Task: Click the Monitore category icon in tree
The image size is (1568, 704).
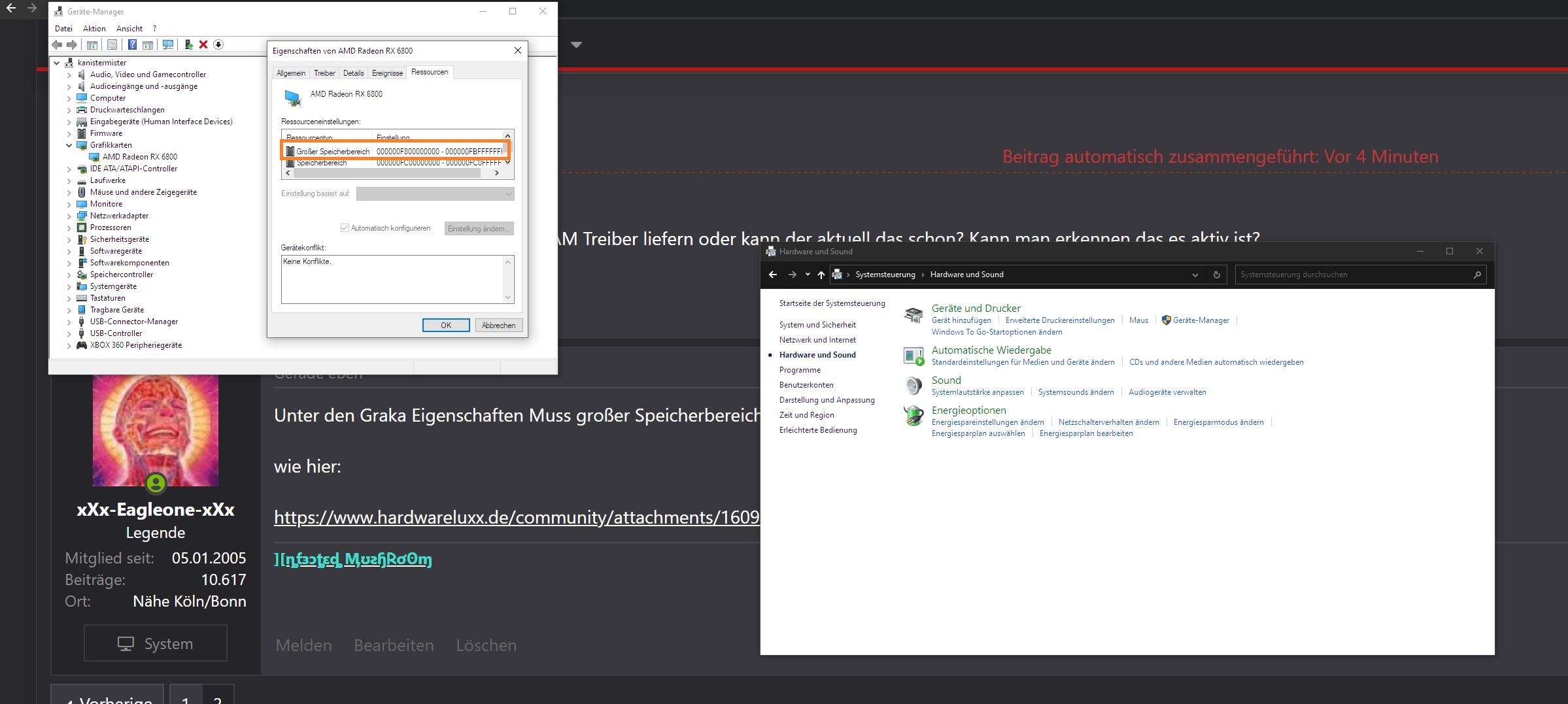Action: point(82,204)
